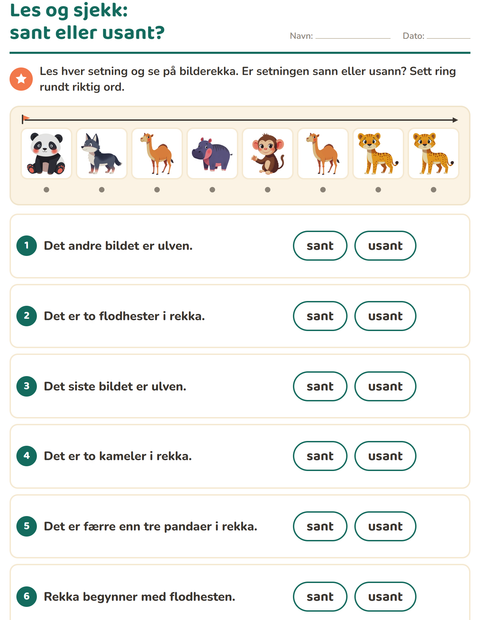The image size is (480, 620).
Task: Select 'sant' for two camels sentence
Action: [320, 456]
